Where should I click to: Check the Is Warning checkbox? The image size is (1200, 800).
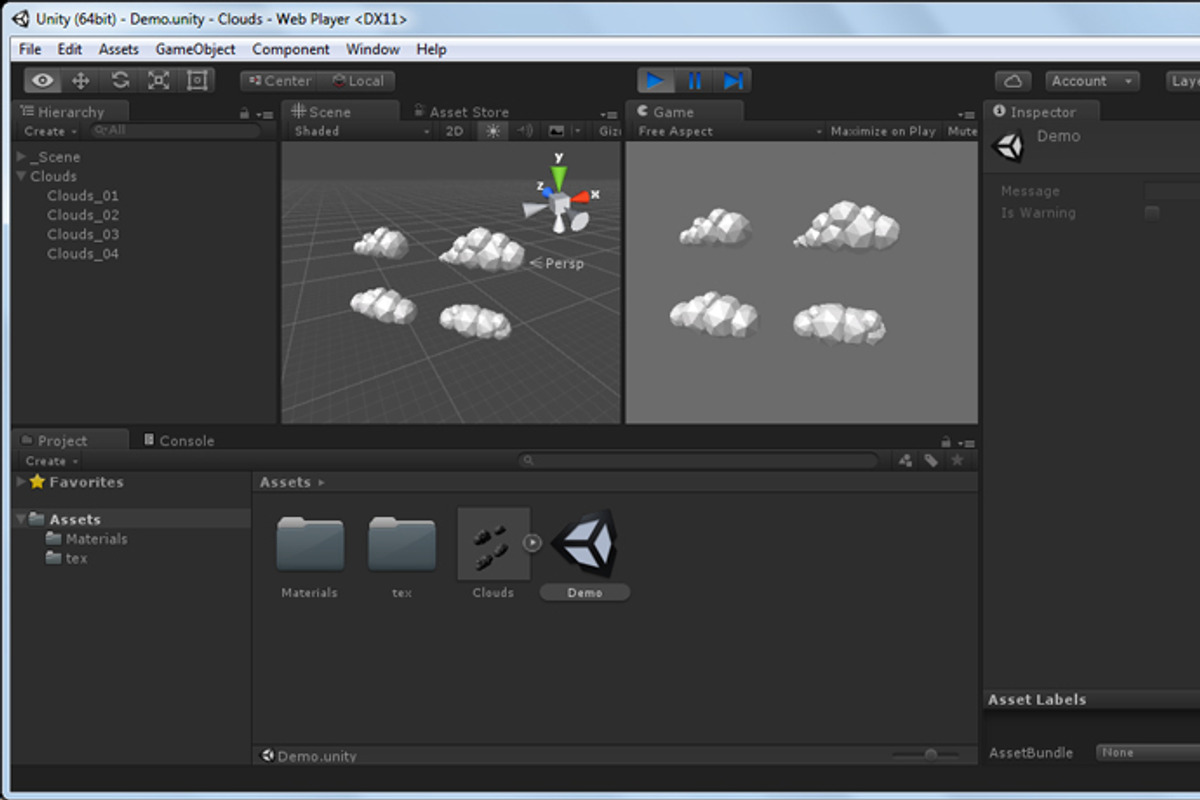1152,213
